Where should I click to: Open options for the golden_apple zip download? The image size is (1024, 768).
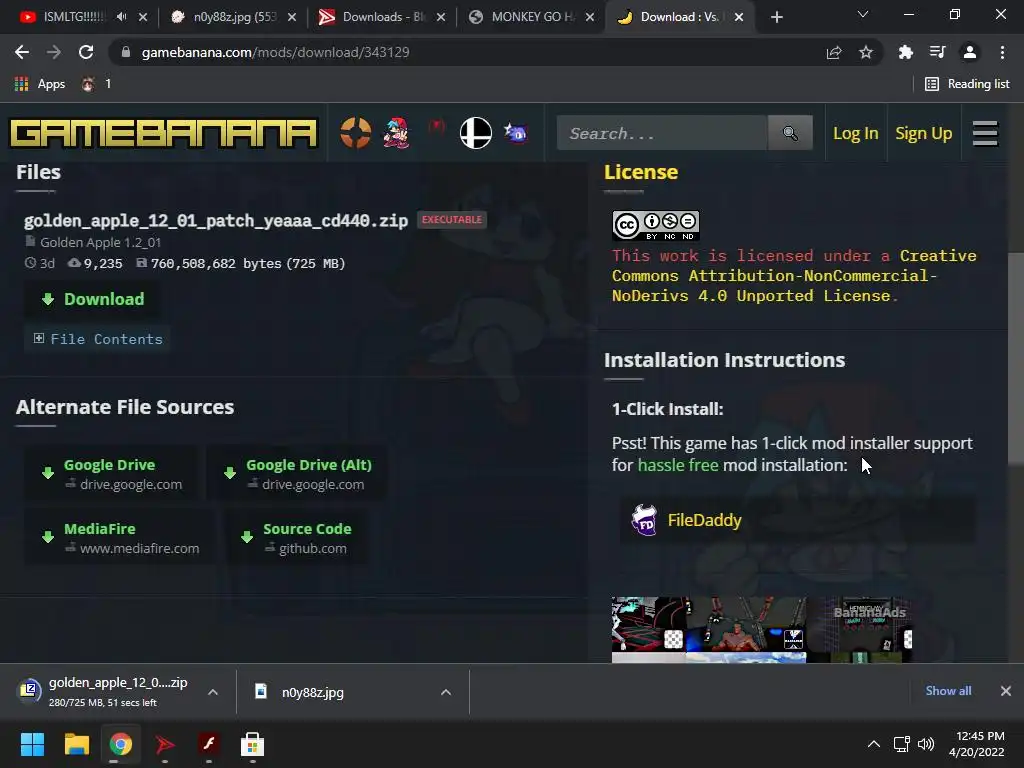[x=213, y=692]
